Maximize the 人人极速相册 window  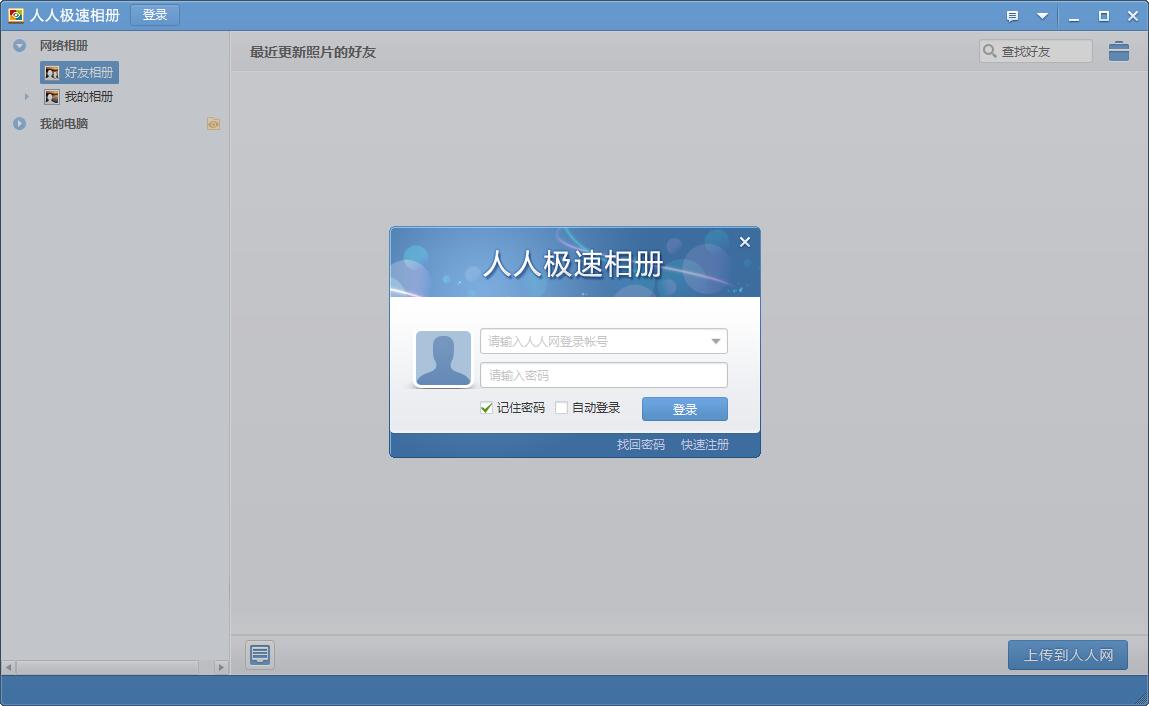[x=1104, y=16]
